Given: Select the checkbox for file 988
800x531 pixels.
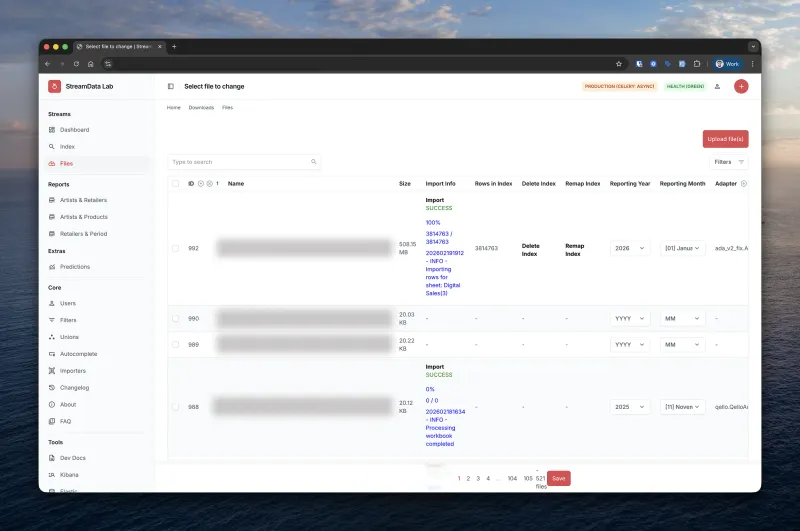Looking at the screenshot, I should coord(176,407).
